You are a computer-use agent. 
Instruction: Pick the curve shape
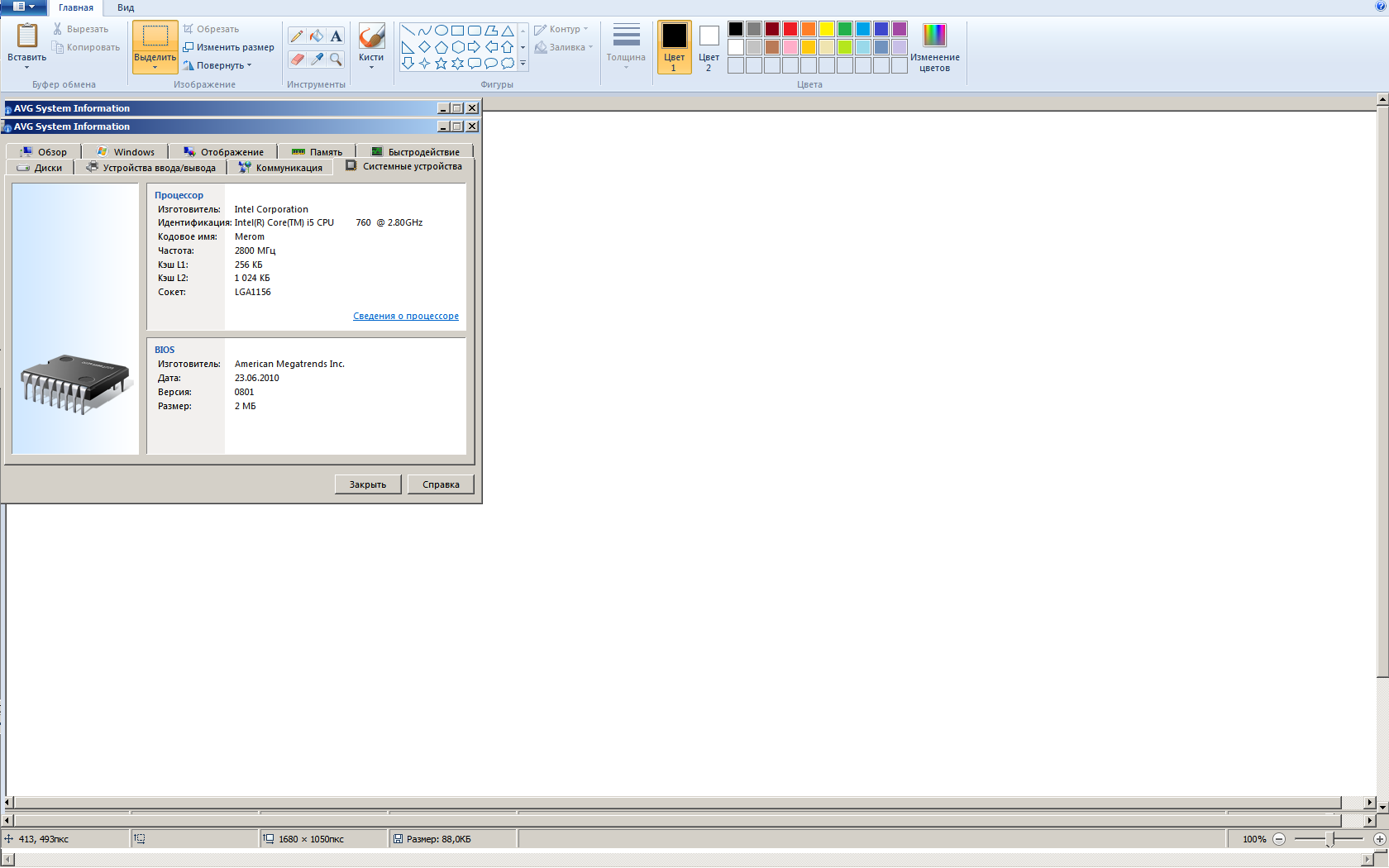pyautogui.click(x=425, y=31)
